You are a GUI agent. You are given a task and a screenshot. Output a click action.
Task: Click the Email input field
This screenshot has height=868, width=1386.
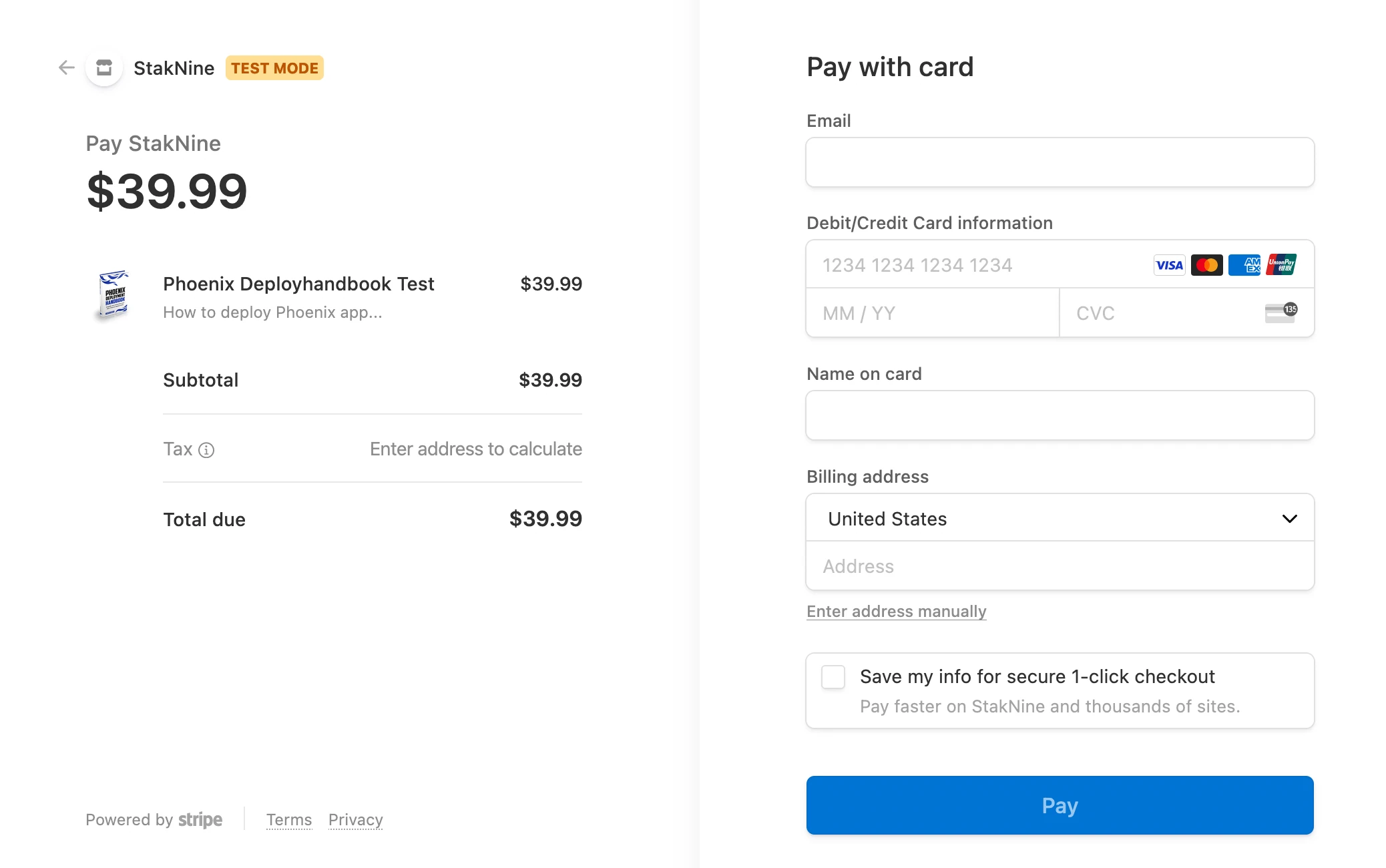[1059, 162]
